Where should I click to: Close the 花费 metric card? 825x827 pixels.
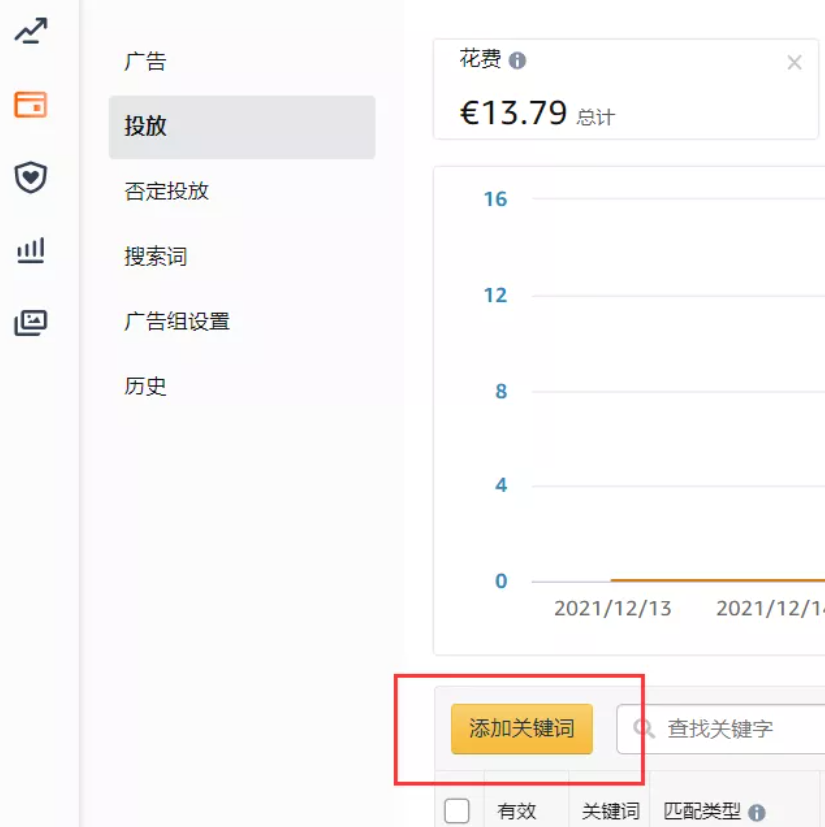794,62
